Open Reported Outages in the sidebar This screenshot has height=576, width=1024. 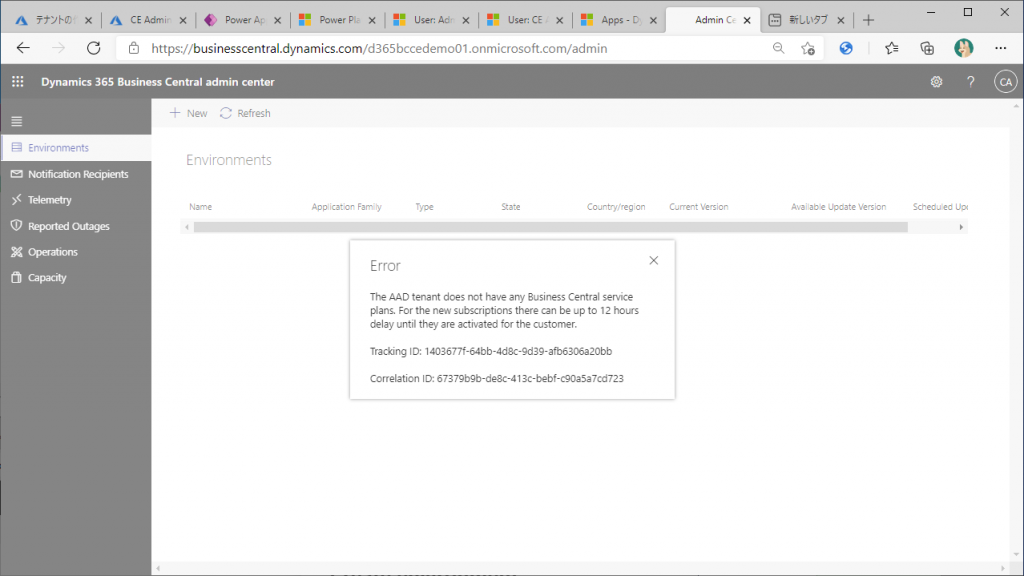pos(76,226)
